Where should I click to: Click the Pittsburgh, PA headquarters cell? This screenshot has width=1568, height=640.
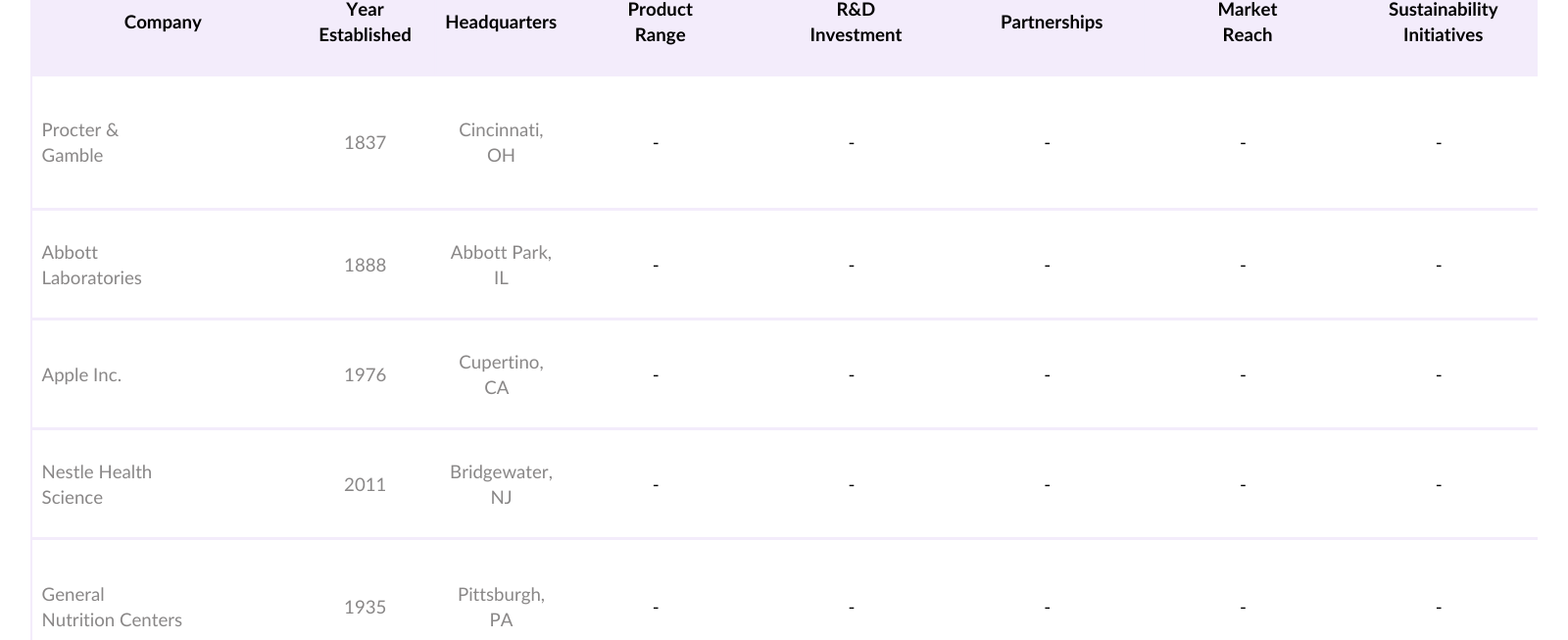501,608
